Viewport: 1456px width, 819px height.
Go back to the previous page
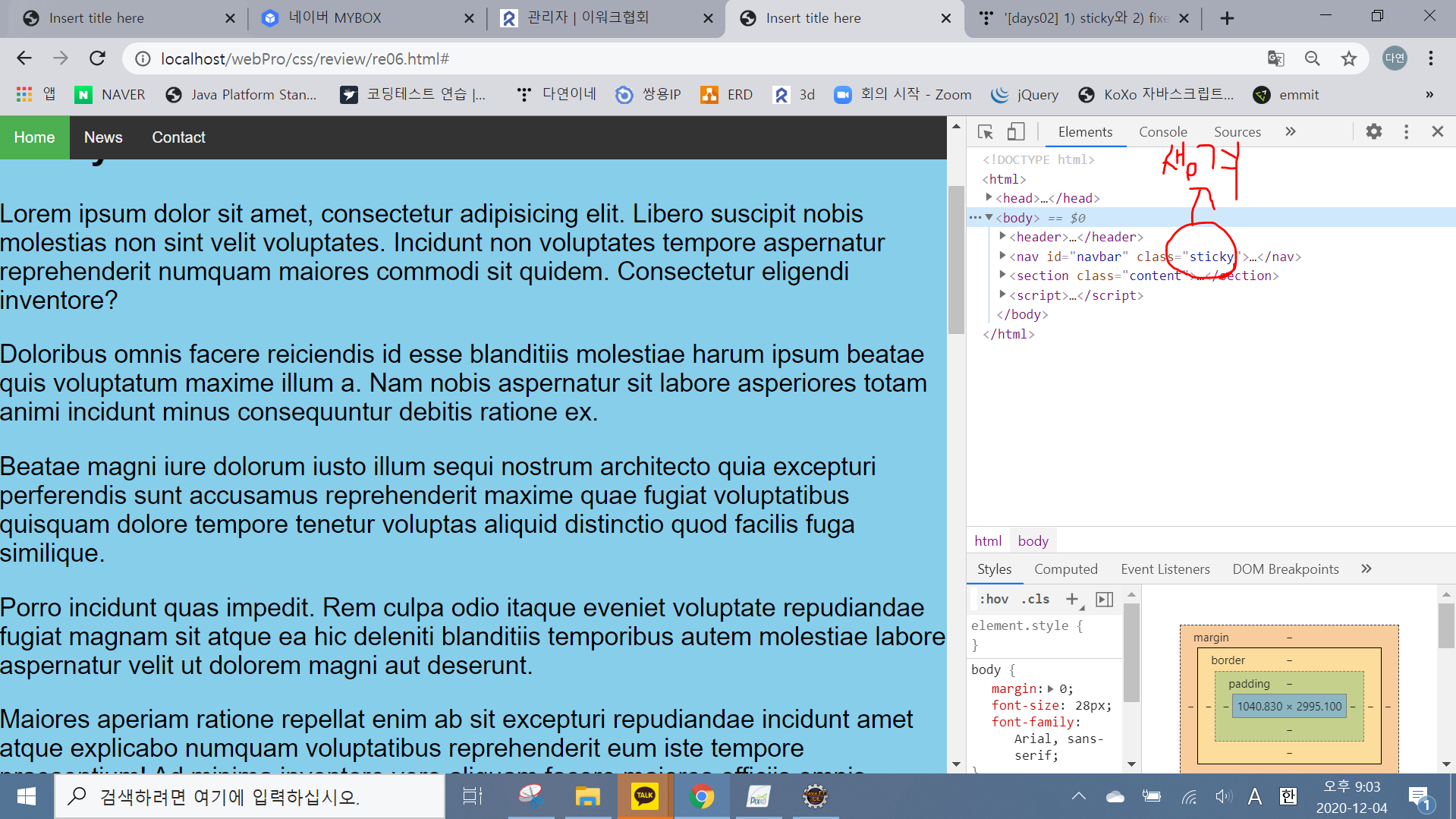point(24,58)
